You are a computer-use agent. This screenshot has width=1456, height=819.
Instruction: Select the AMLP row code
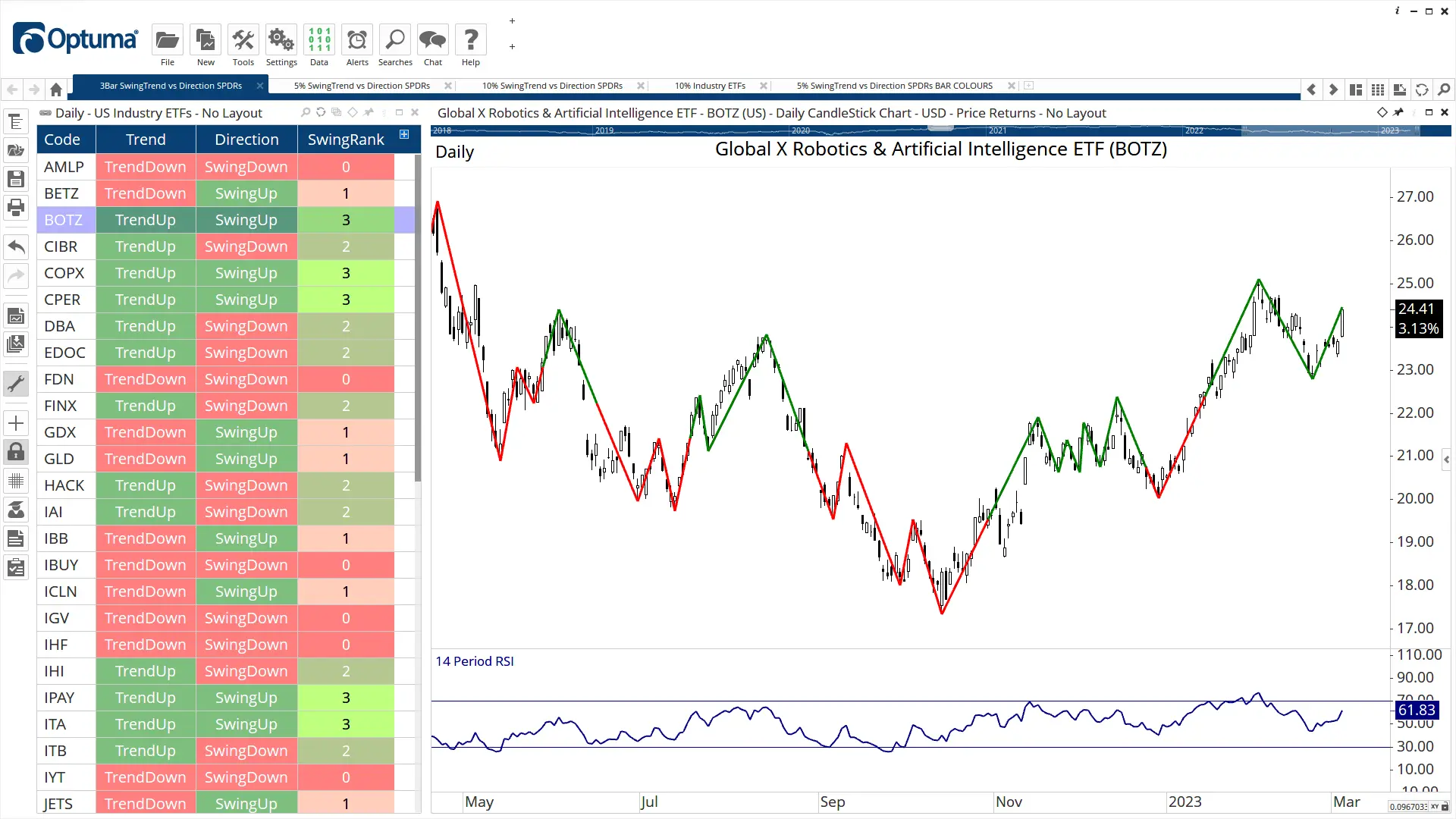tap(64, 167)
